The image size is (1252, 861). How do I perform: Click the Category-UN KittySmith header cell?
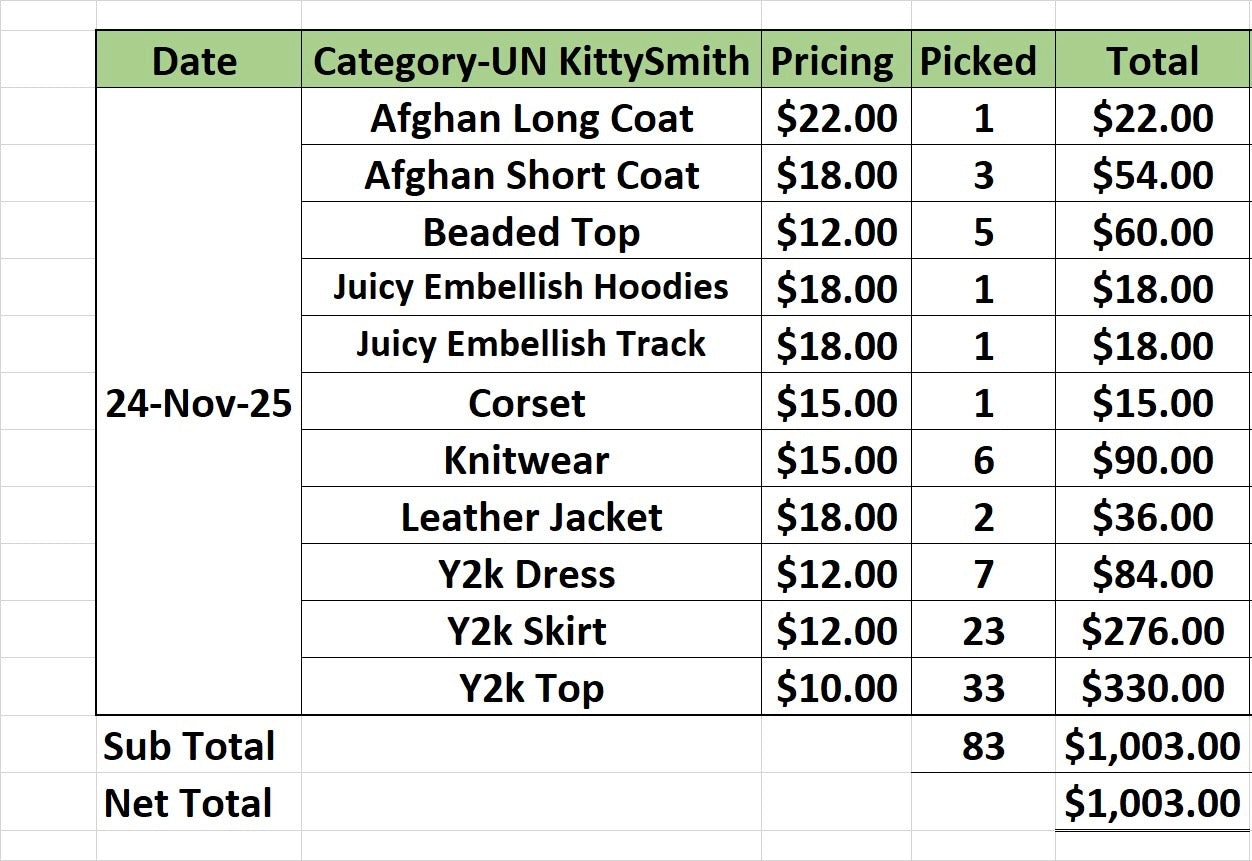click(531, 60)
